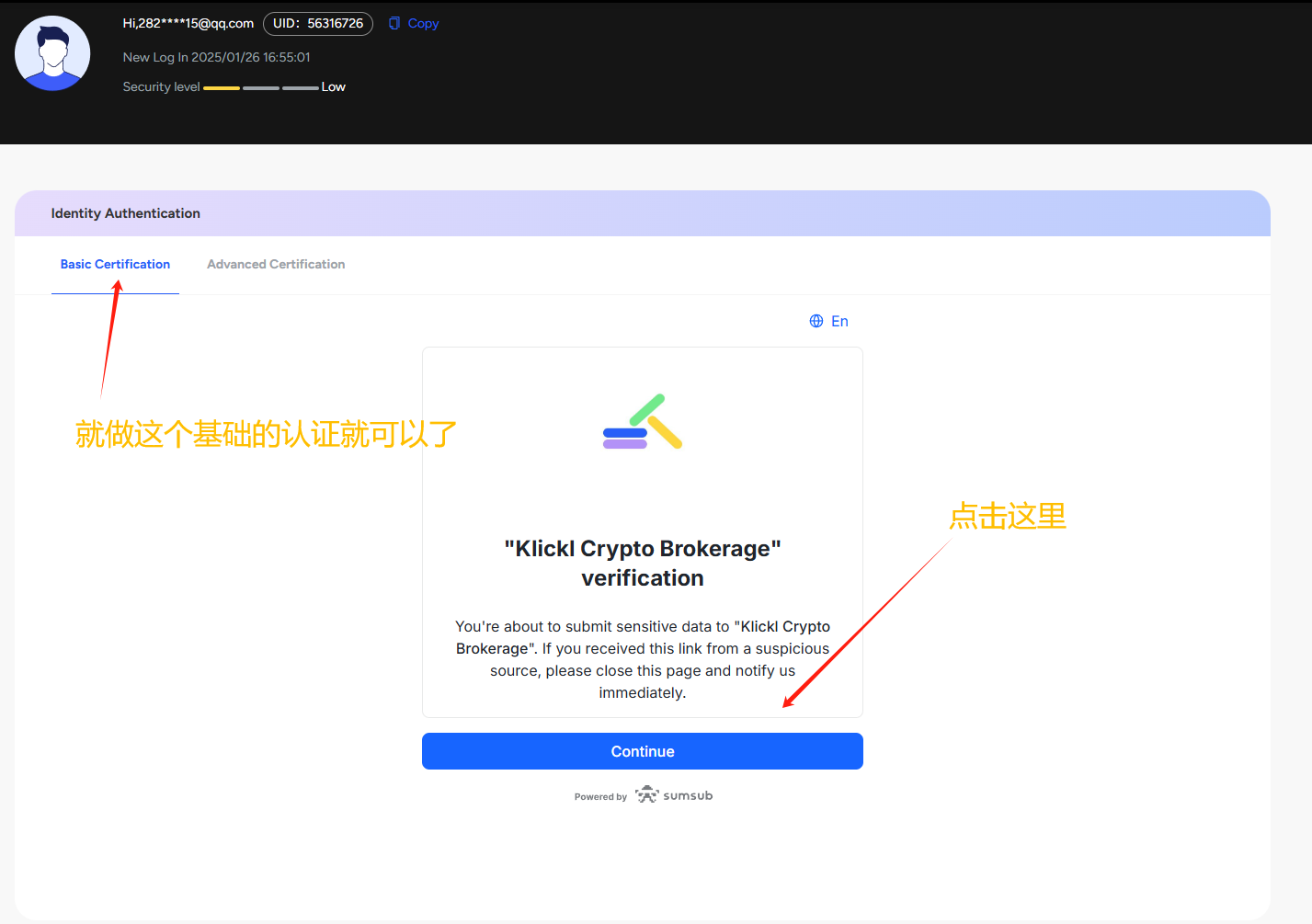
Task: Click the sumsub logo icon
Action: pyautogui.click(x=647, y=794)
